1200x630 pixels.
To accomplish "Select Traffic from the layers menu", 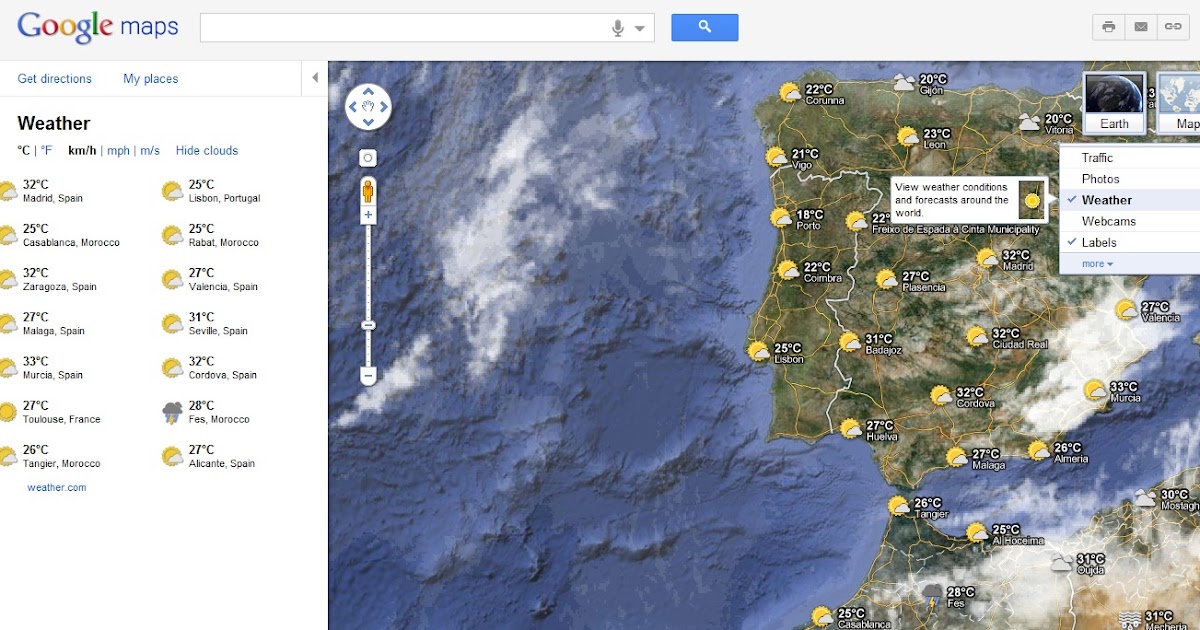I will (1097, 158).
